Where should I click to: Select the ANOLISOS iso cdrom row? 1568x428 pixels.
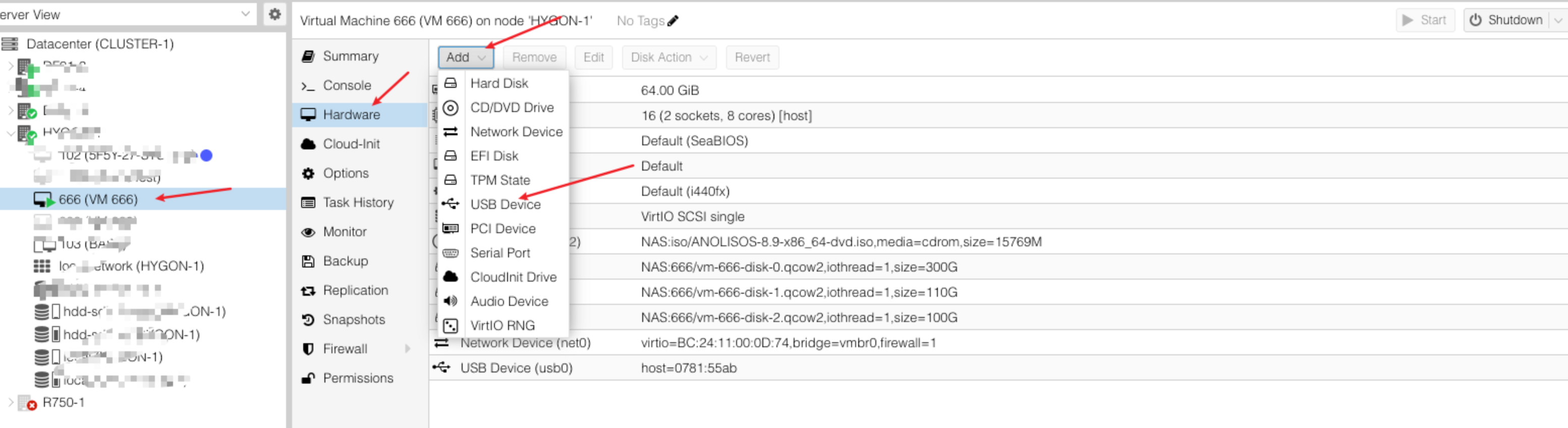point(998,242)
